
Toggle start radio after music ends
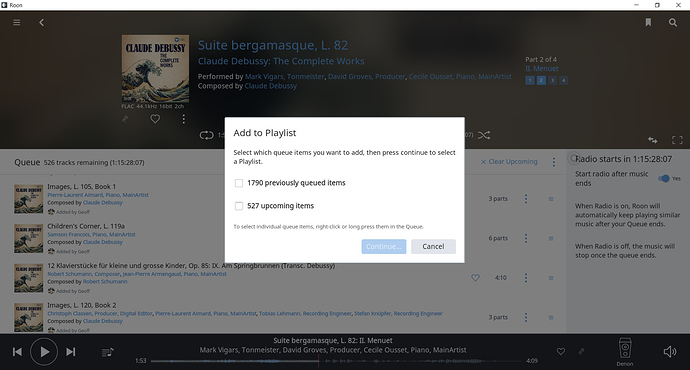664,178
